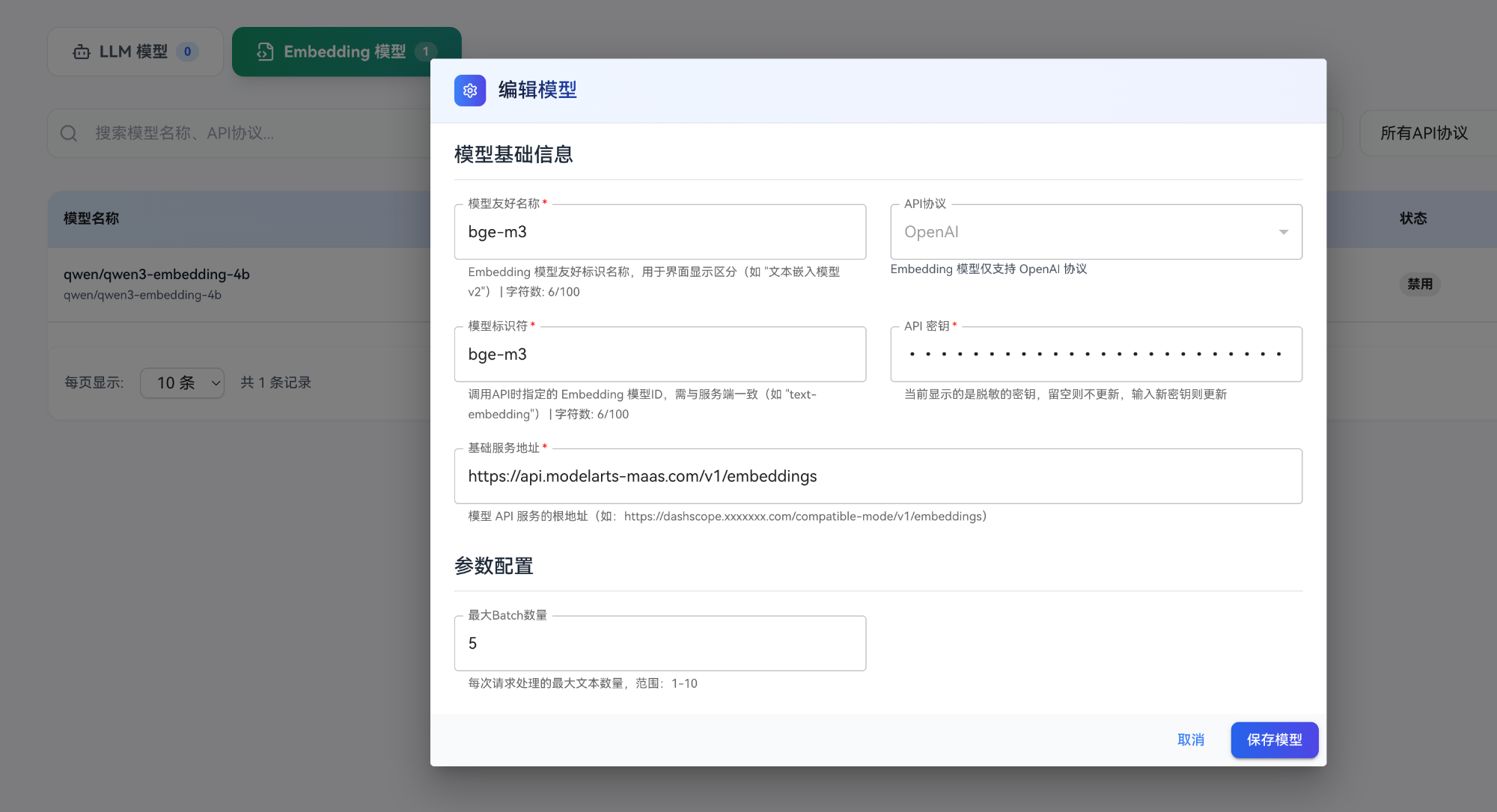Click the robot icon on LLM 模型 tab
This screenshot has height=812, width=1497.
tap(82, 52)
